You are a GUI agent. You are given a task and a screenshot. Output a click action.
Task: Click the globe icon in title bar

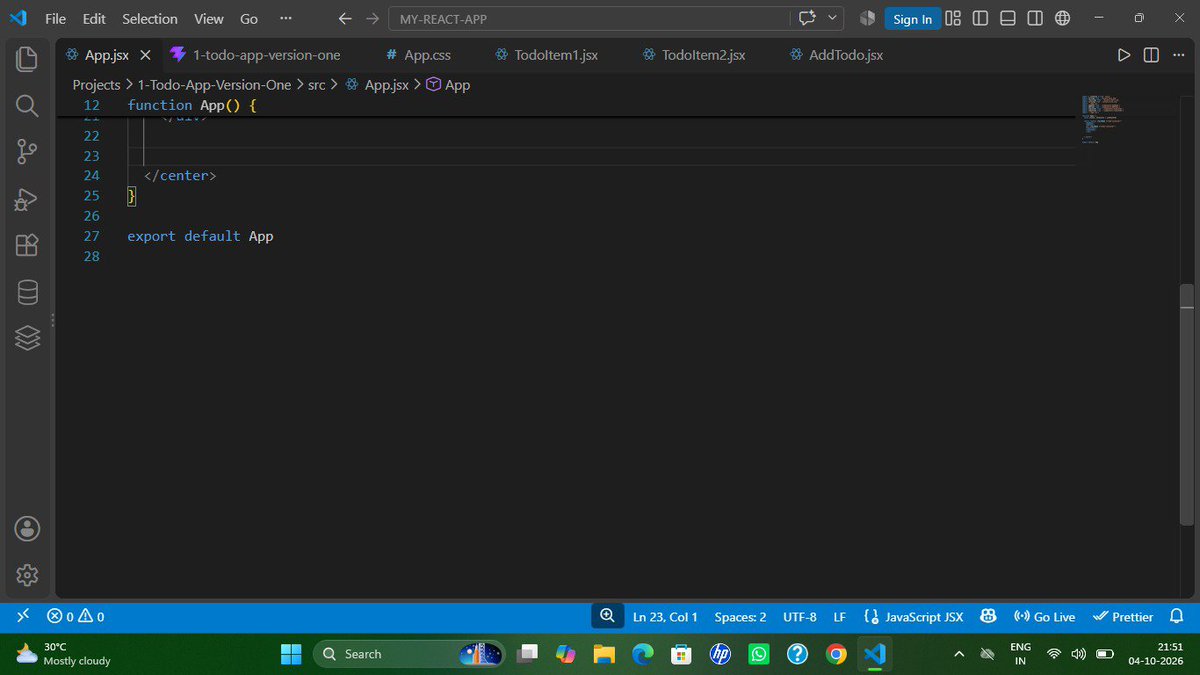tap(1063, 18)
